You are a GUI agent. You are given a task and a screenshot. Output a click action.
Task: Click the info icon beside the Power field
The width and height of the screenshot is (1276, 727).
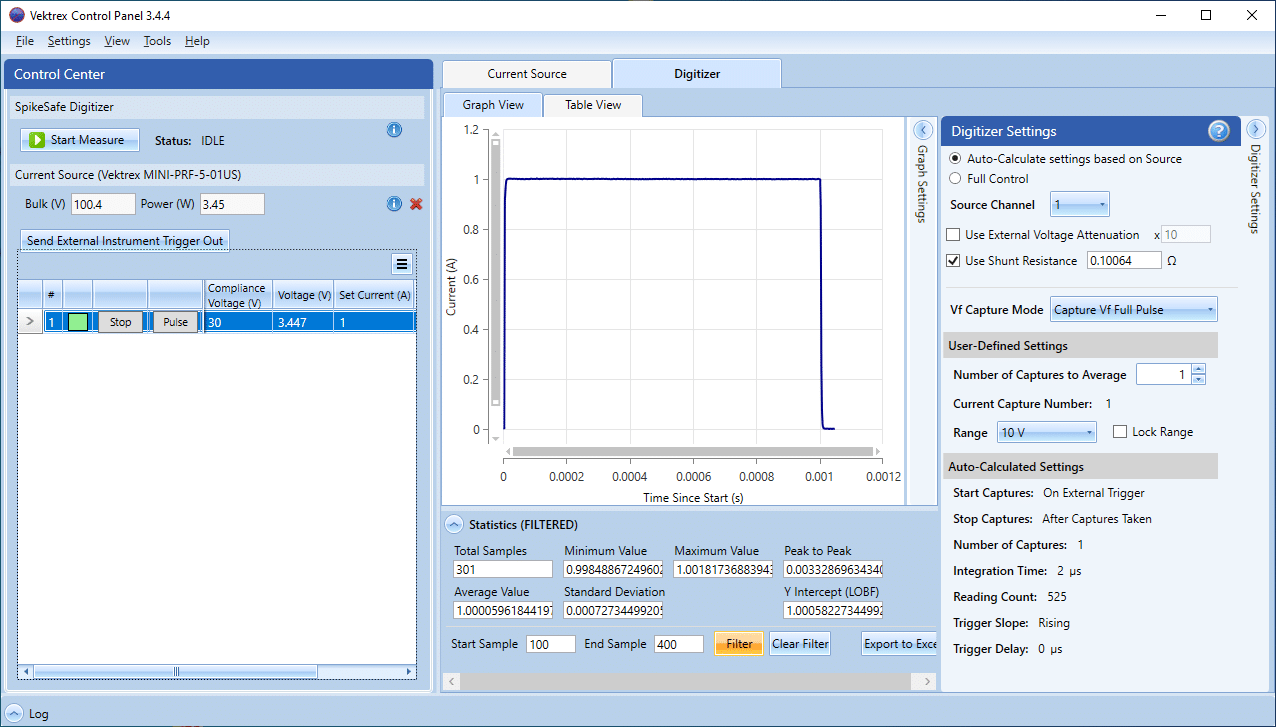tap(394, 204)
